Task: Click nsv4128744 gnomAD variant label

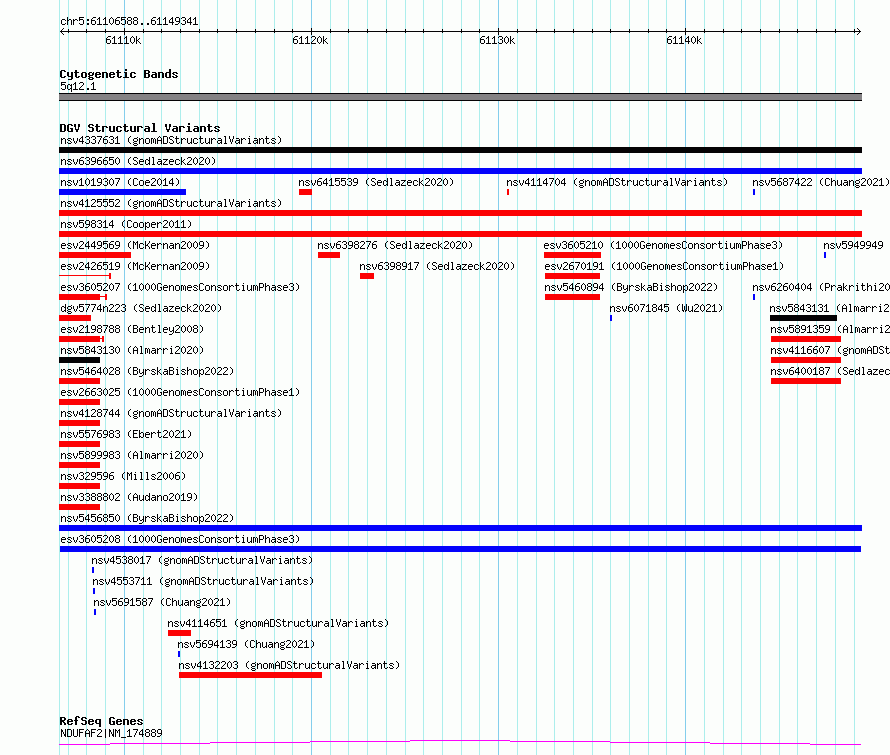Action: click(171, 413)
